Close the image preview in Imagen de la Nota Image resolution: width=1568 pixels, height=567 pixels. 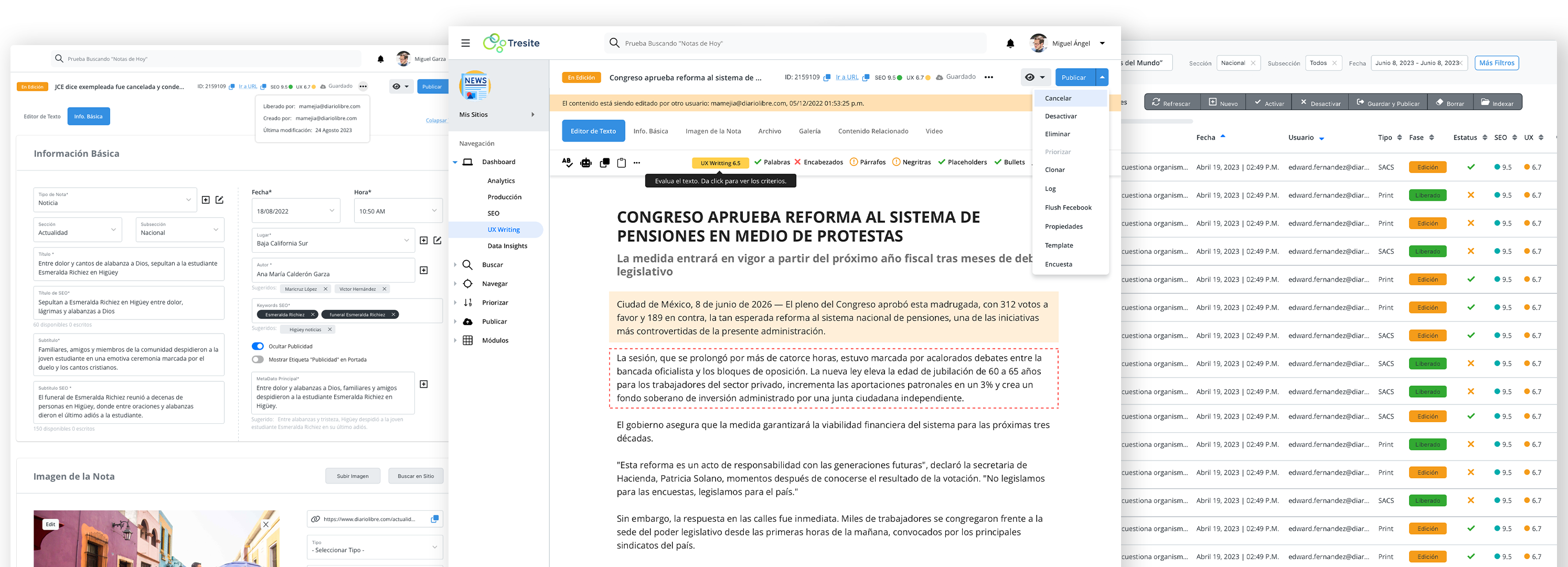(266, 525)
